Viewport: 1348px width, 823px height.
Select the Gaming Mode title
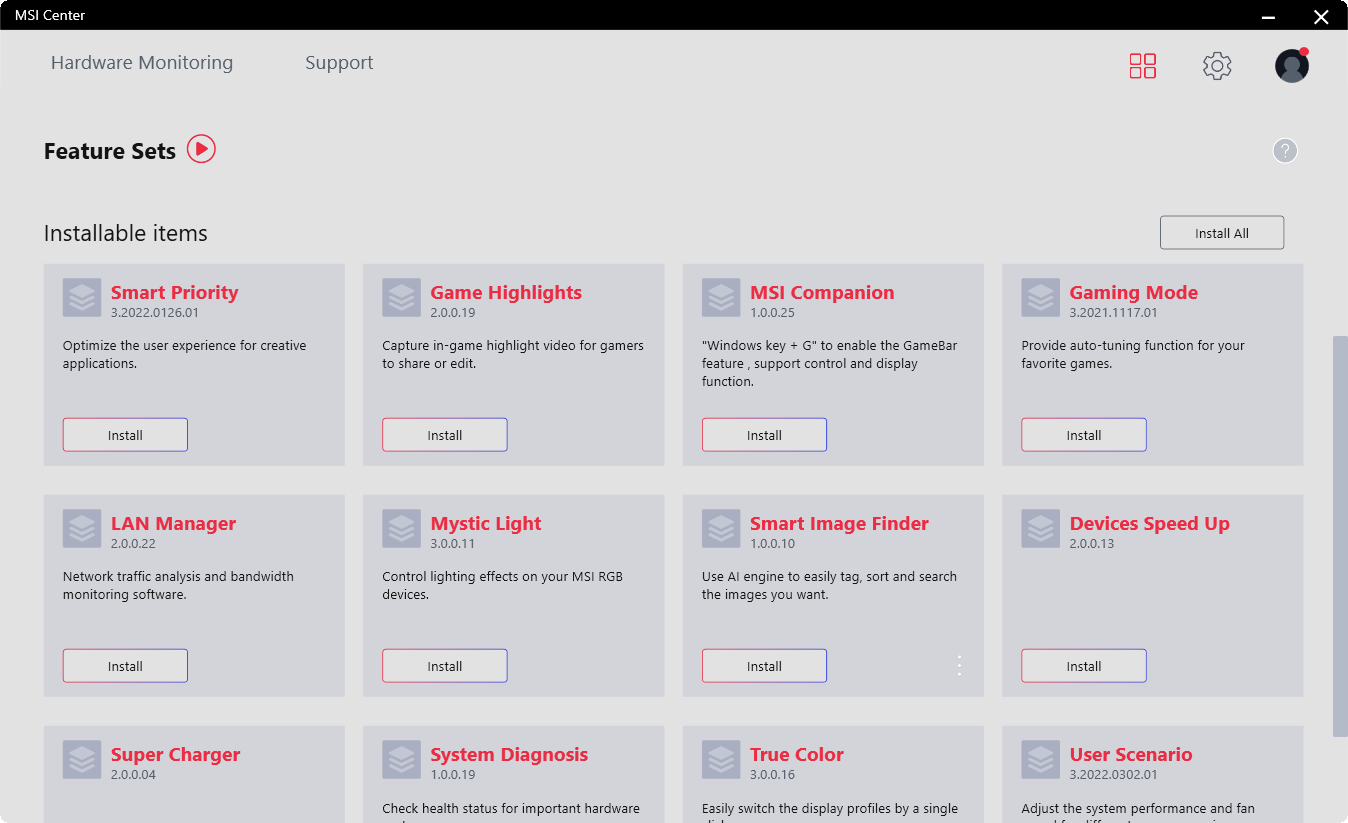coord(1134,293)
